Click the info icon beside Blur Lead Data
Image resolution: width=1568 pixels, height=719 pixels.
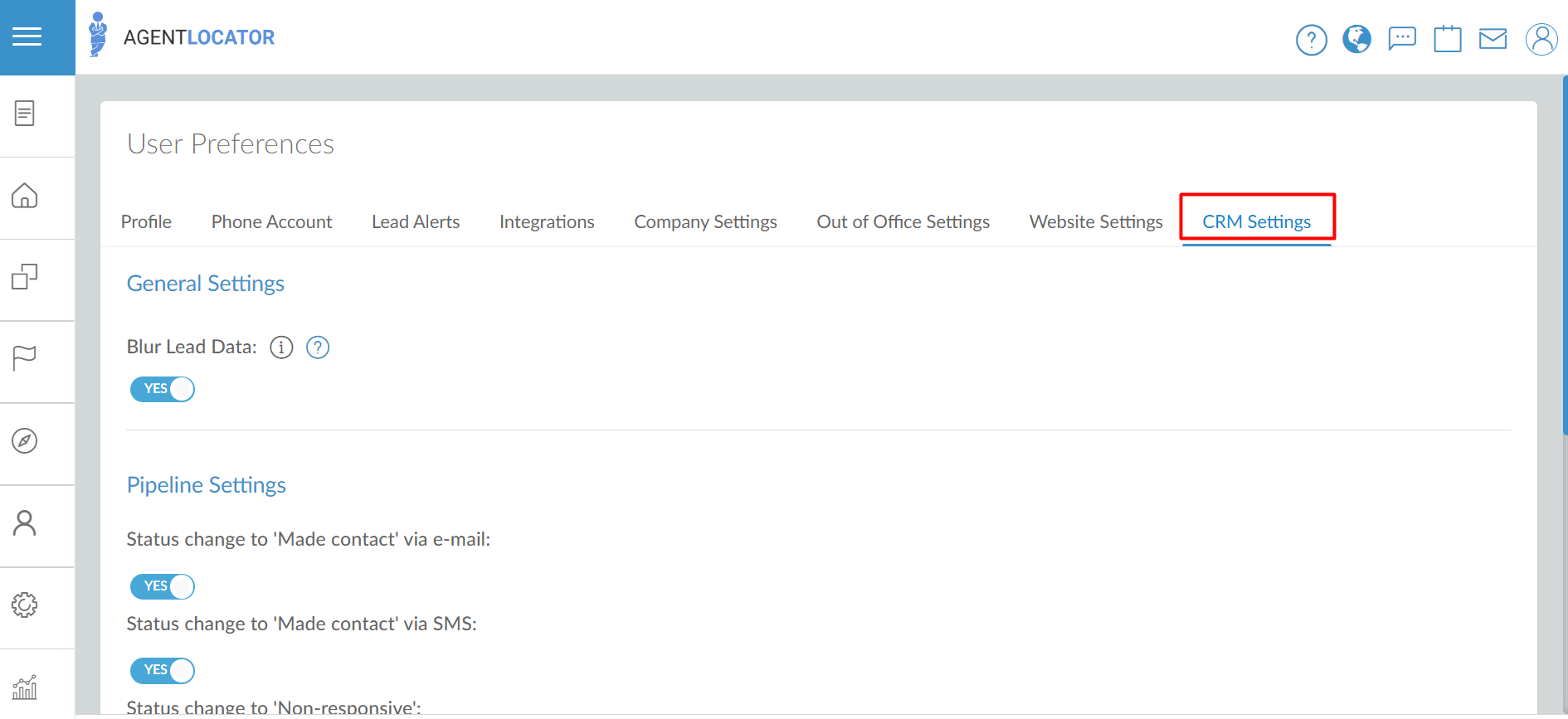(282, 347)
